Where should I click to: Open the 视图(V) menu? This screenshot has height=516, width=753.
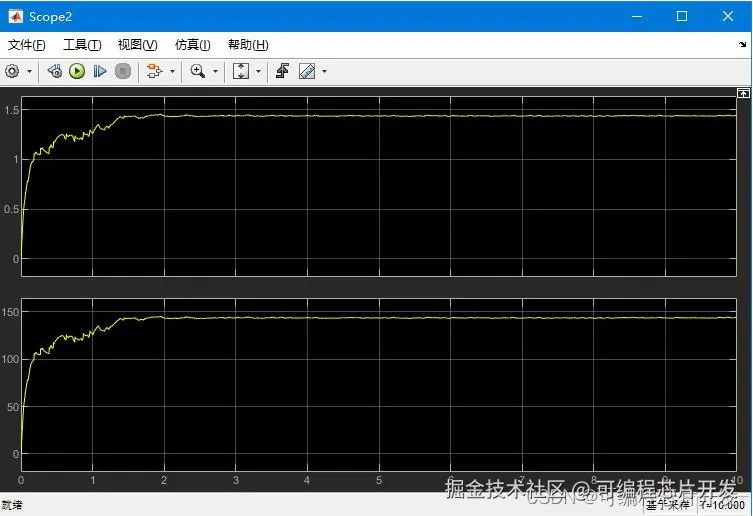137,45
